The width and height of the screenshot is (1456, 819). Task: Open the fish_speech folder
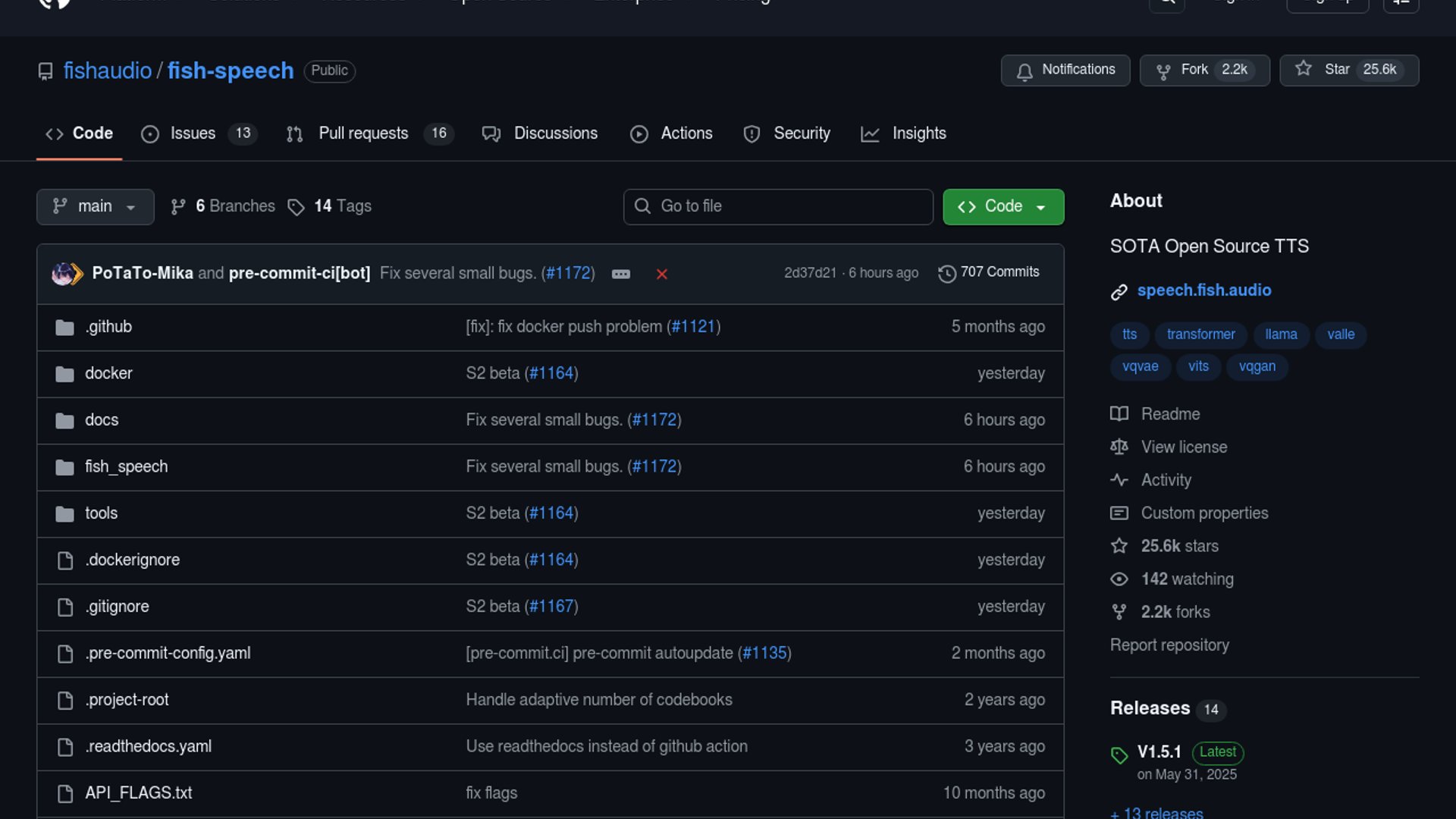[x=126, y=466]
